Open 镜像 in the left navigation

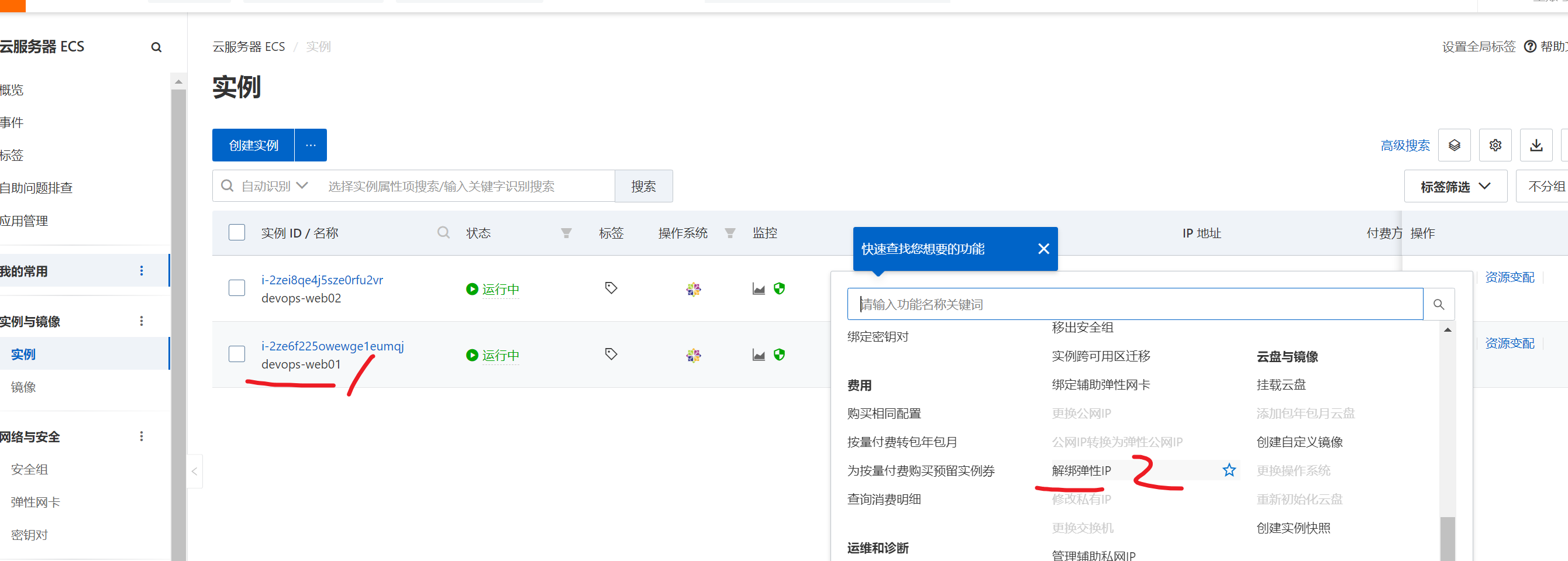pyautogui.click(x=23, y=387)
